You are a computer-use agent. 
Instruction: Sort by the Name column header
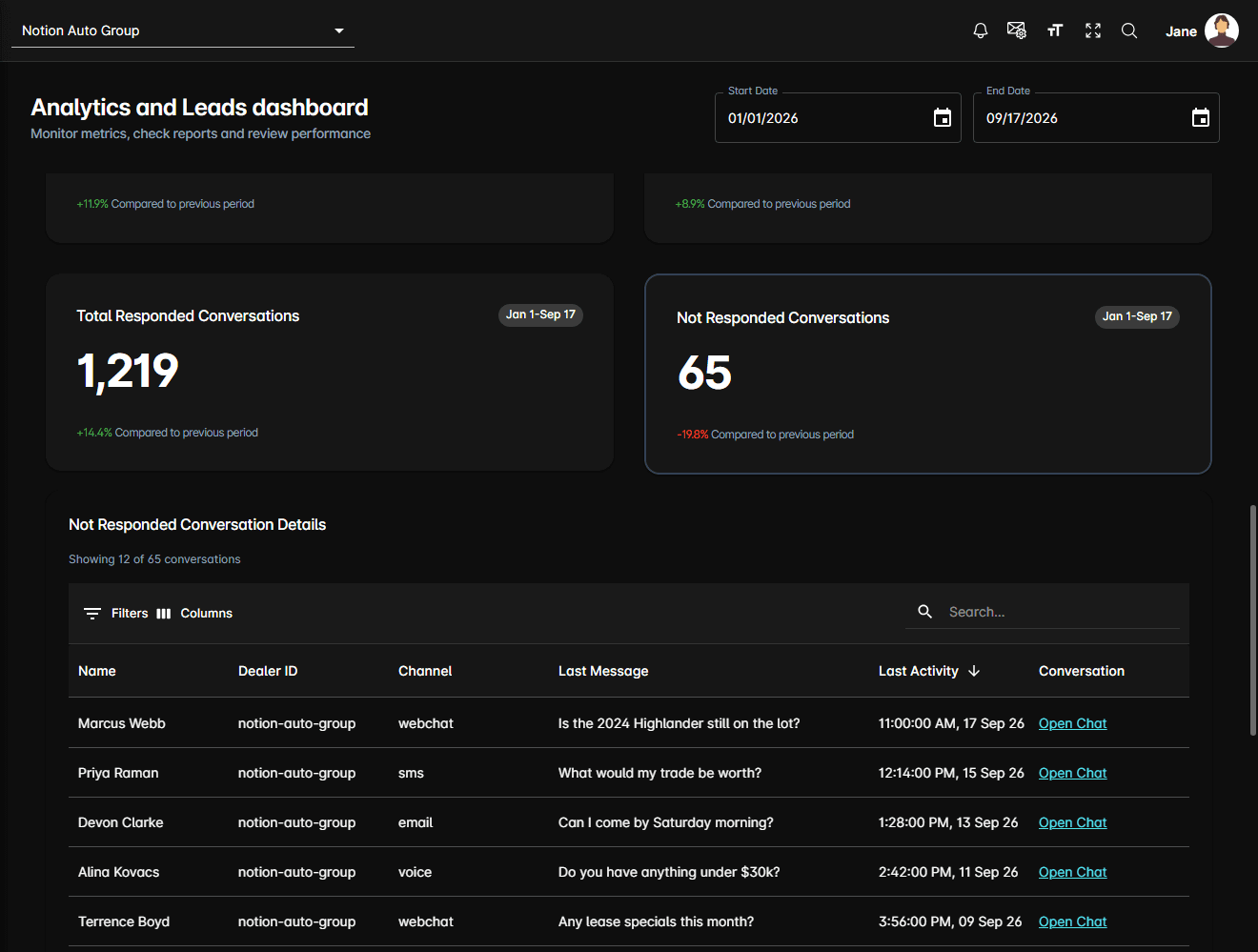[97, 671]
